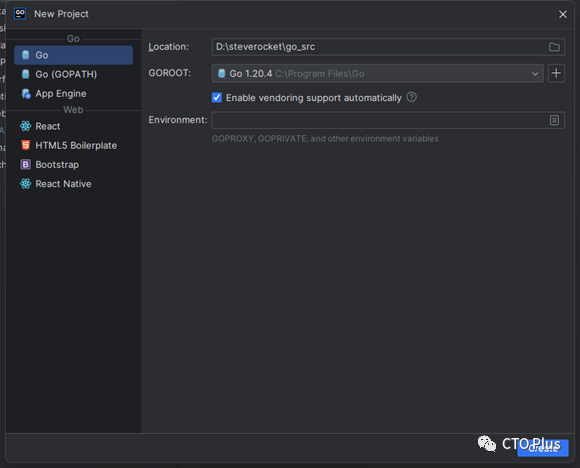Browse folder icon in Location field
This screenshot has width=580, height=468.
click(x=554, y=47)
